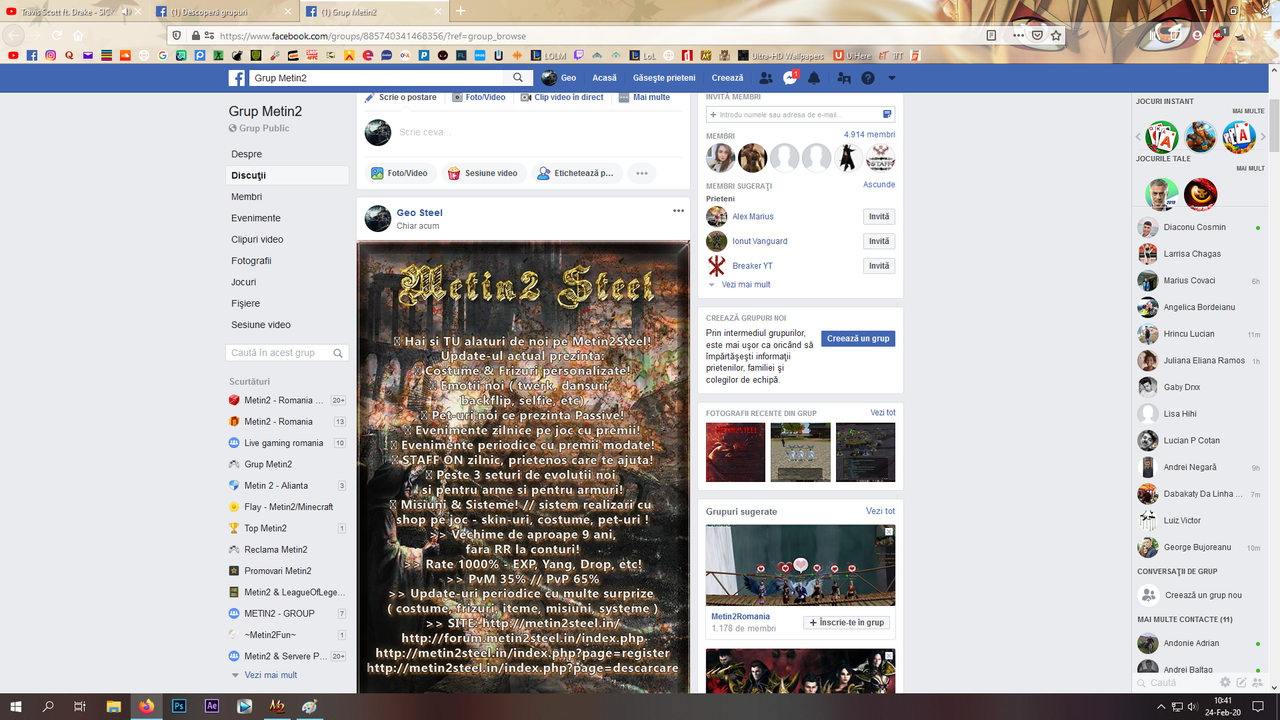The height and width of the screenshot is (720, 1280).
Task: Click the bookmark star in the address bar
Action: 1056,35
